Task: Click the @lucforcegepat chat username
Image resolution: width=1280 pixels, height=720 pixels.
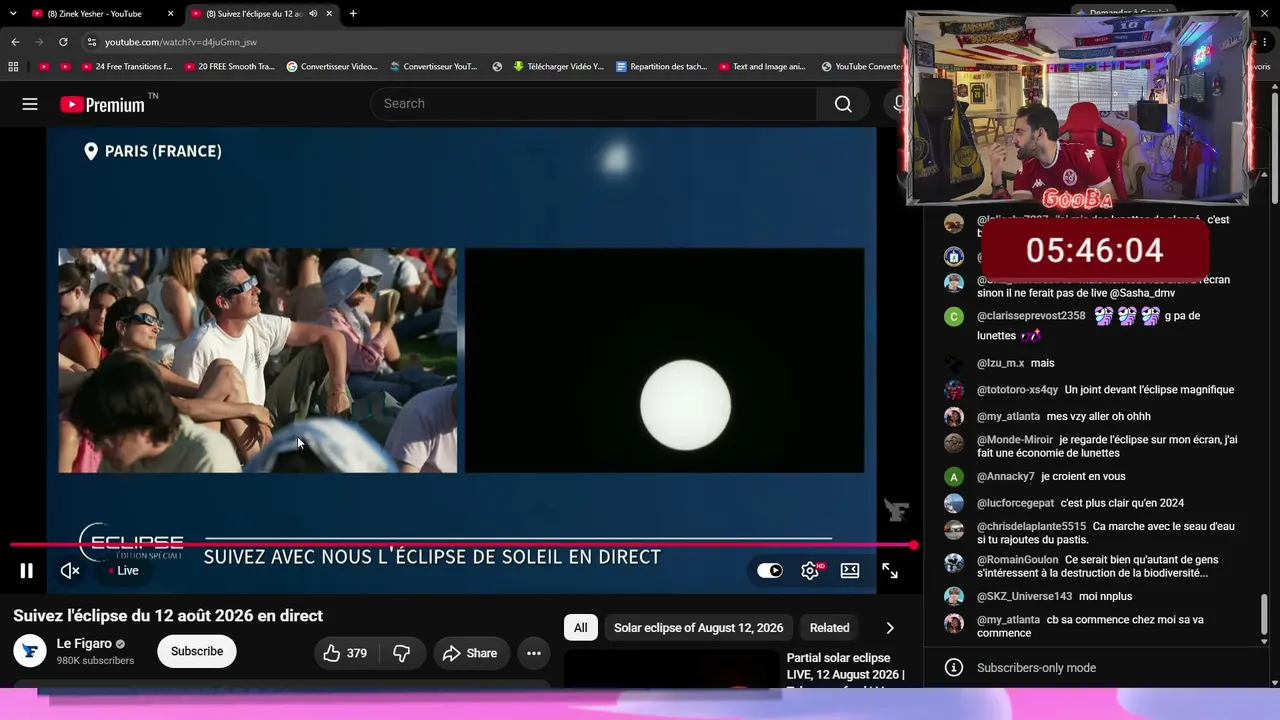Action: [x=1015, y=503]
